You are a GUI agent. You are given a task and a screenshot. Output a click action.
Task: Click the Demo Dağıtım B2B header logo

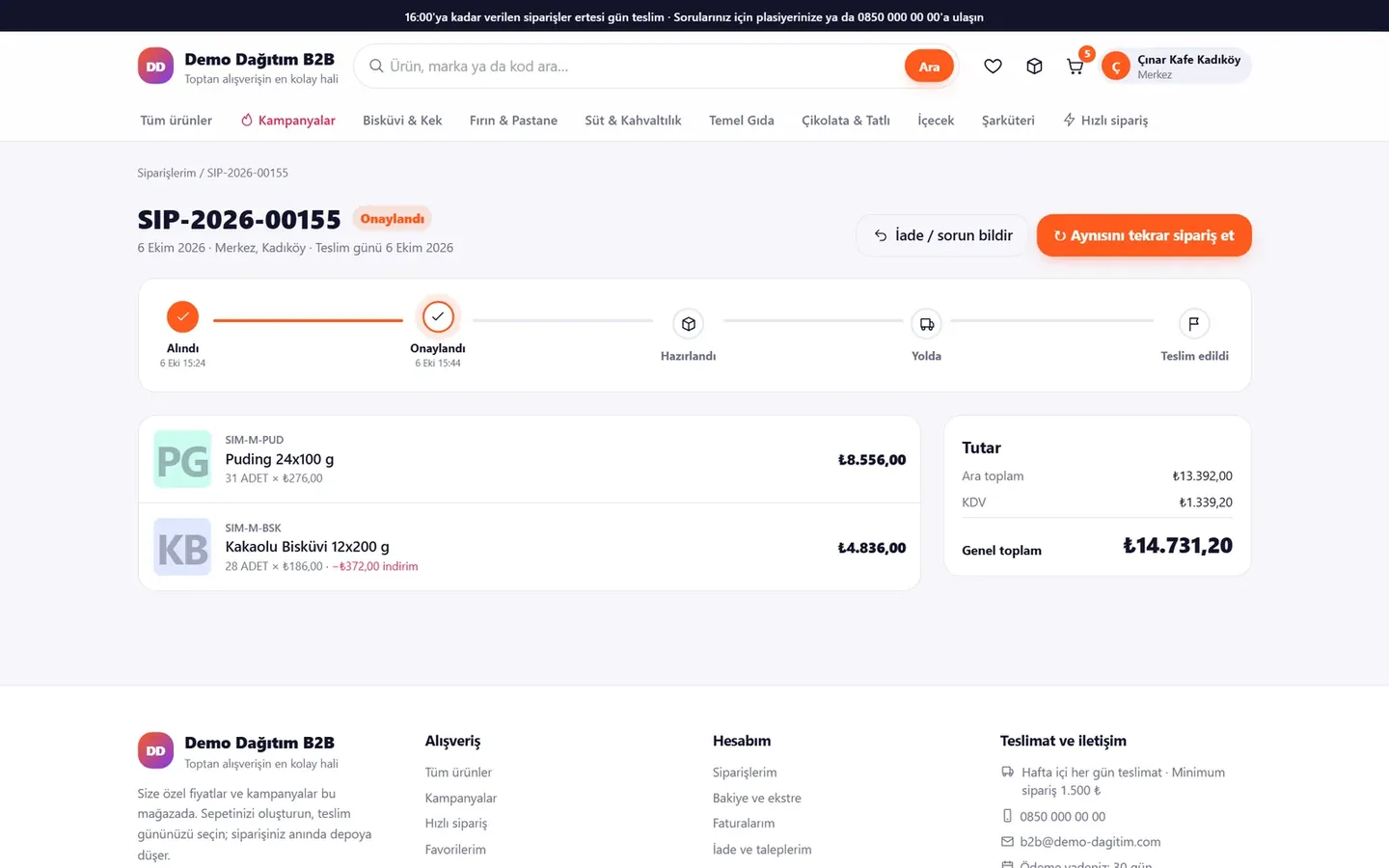coord(238,67)
